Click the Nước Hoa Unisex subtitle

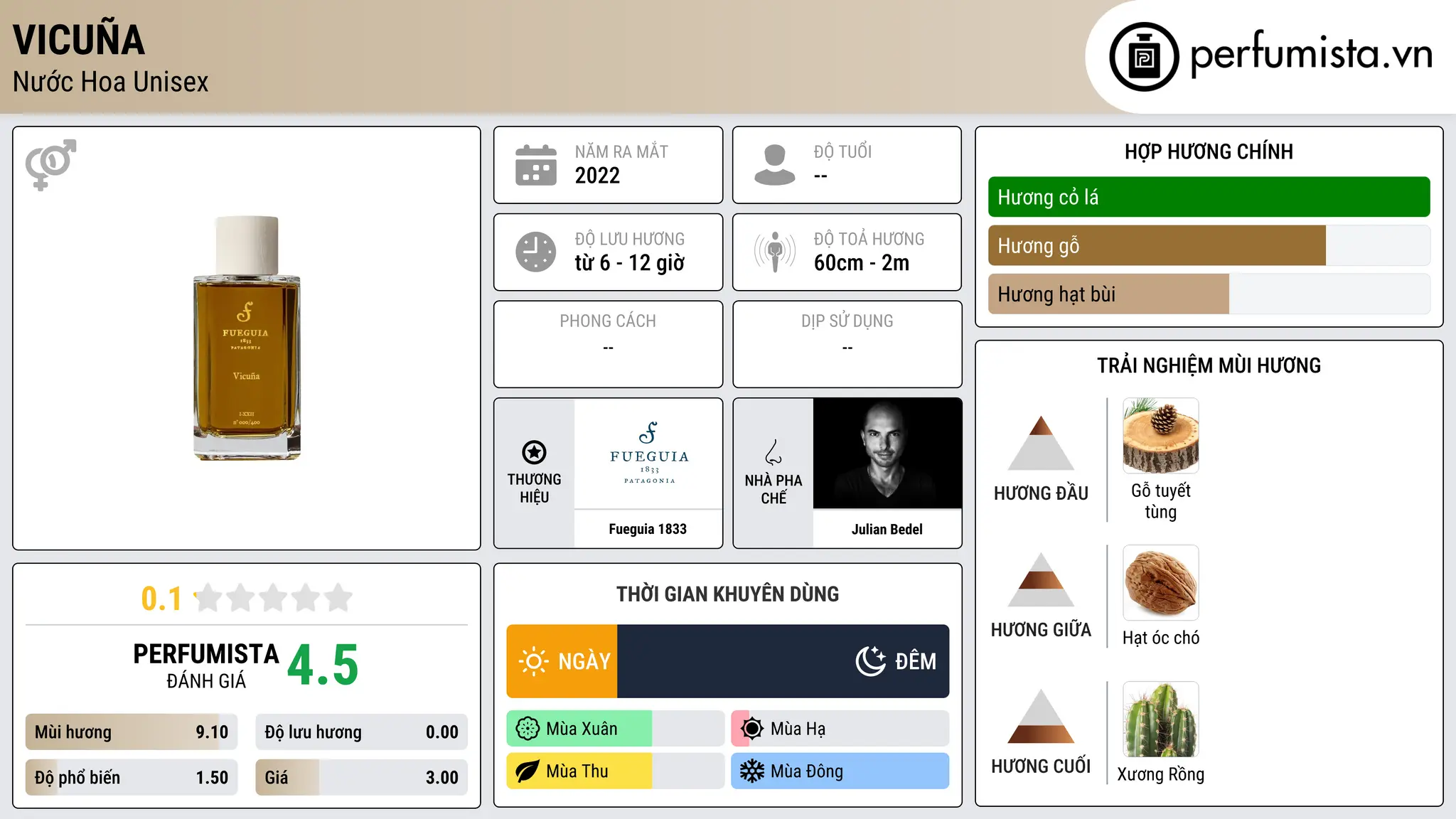[x=111, y=82]
